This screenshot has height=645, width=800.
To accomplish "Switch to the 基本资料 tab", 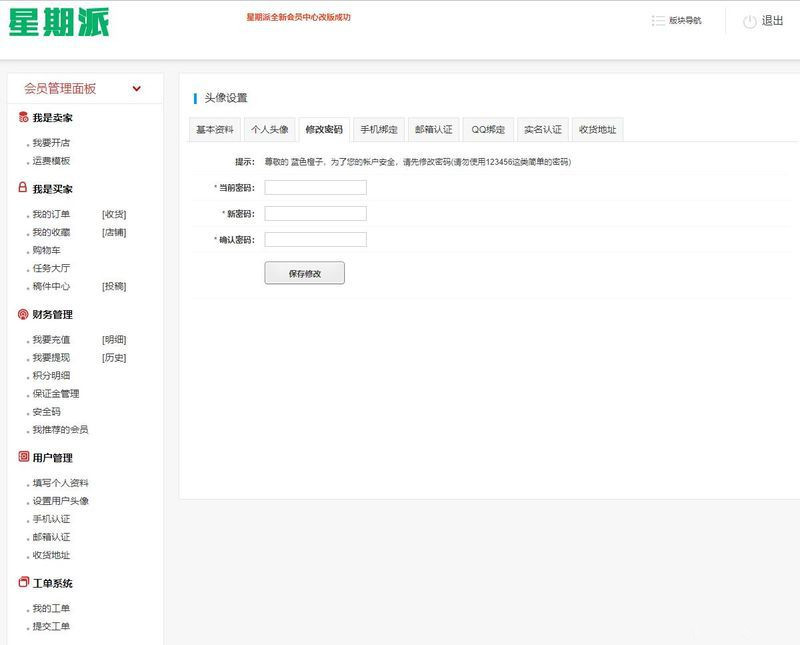I will 216,129.
